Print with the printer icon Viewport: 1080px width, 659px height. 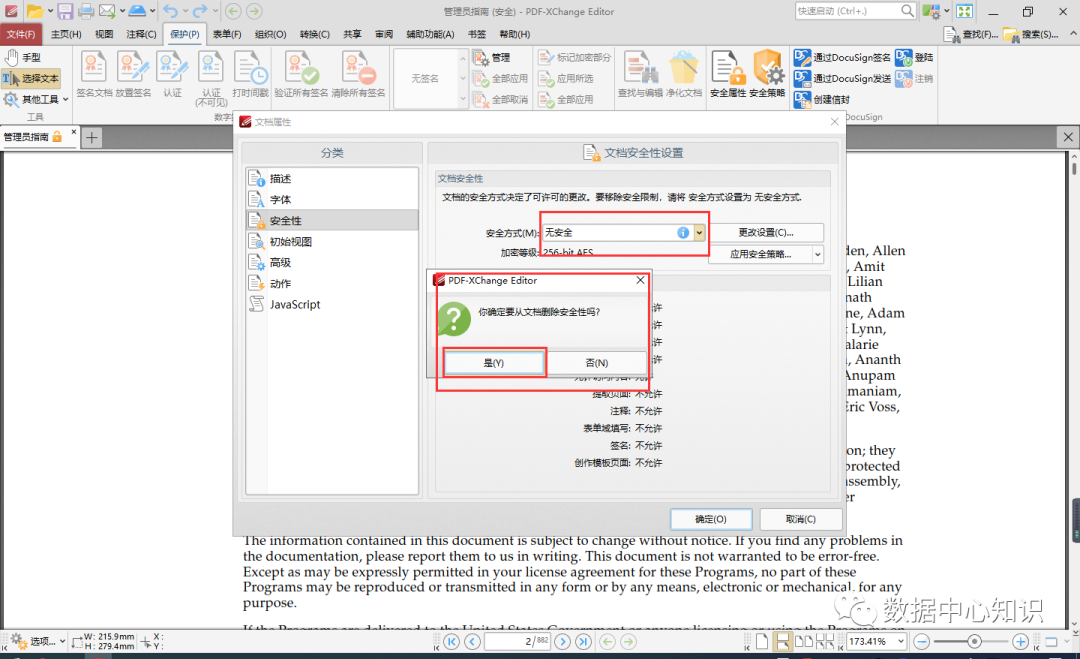click(86, 11)
